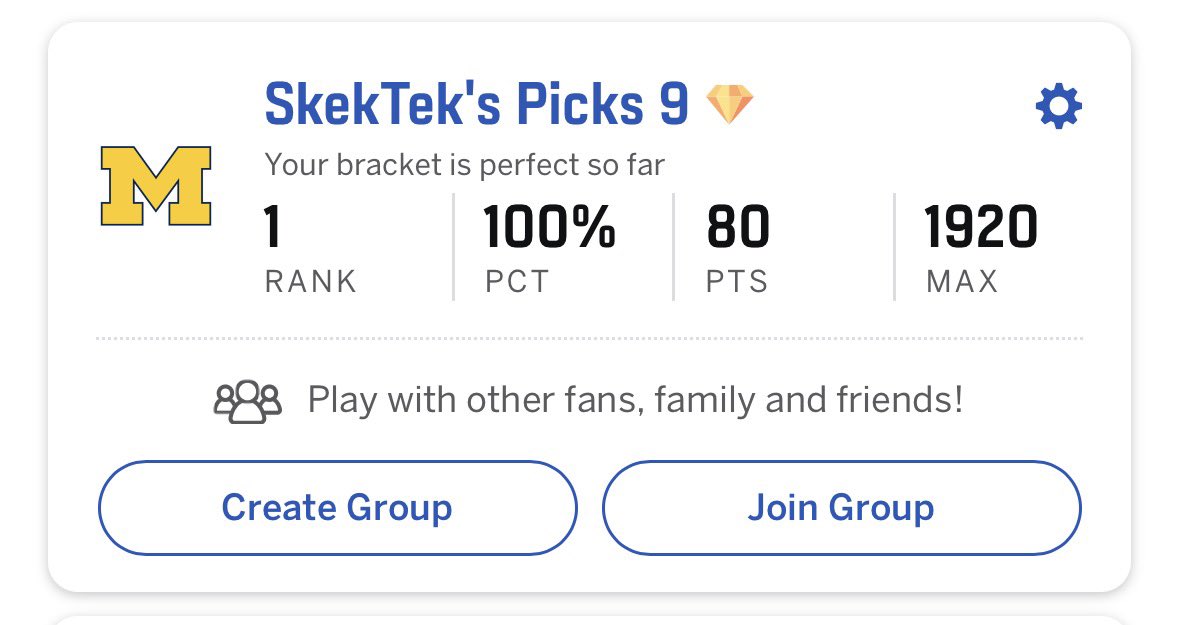Open the SkekTek's Picks 9 bracket title
This screenshot has width=1179, height=625.
(x=476, y=104)
